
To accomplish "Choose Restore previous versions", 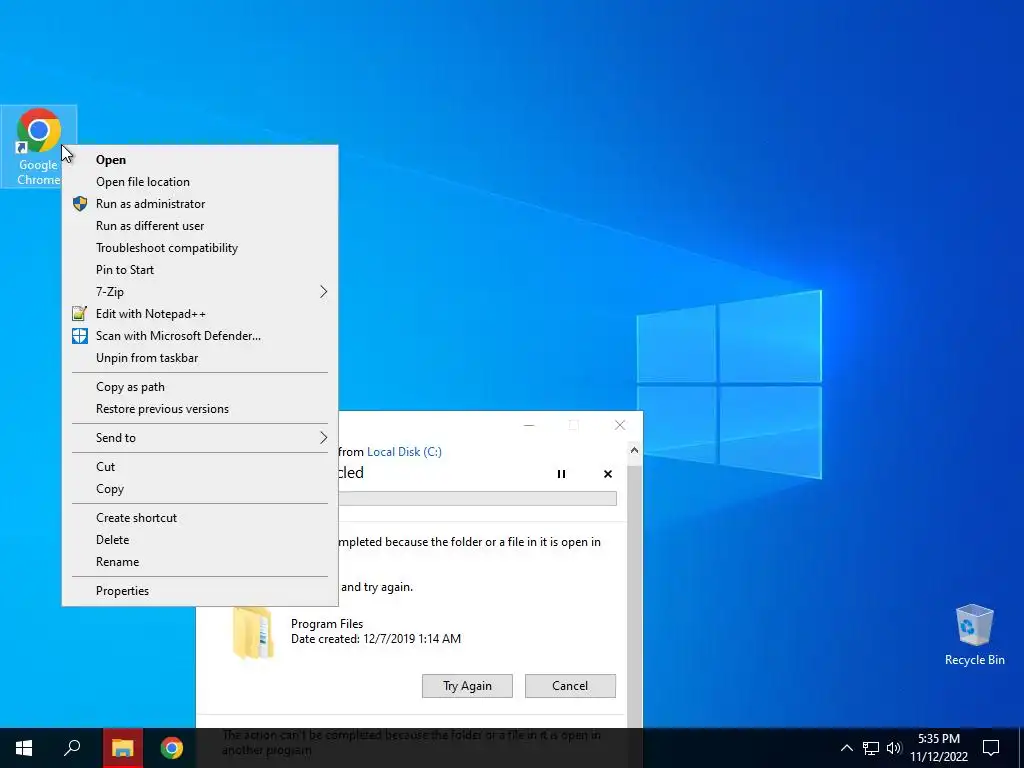I will (200, 409).
